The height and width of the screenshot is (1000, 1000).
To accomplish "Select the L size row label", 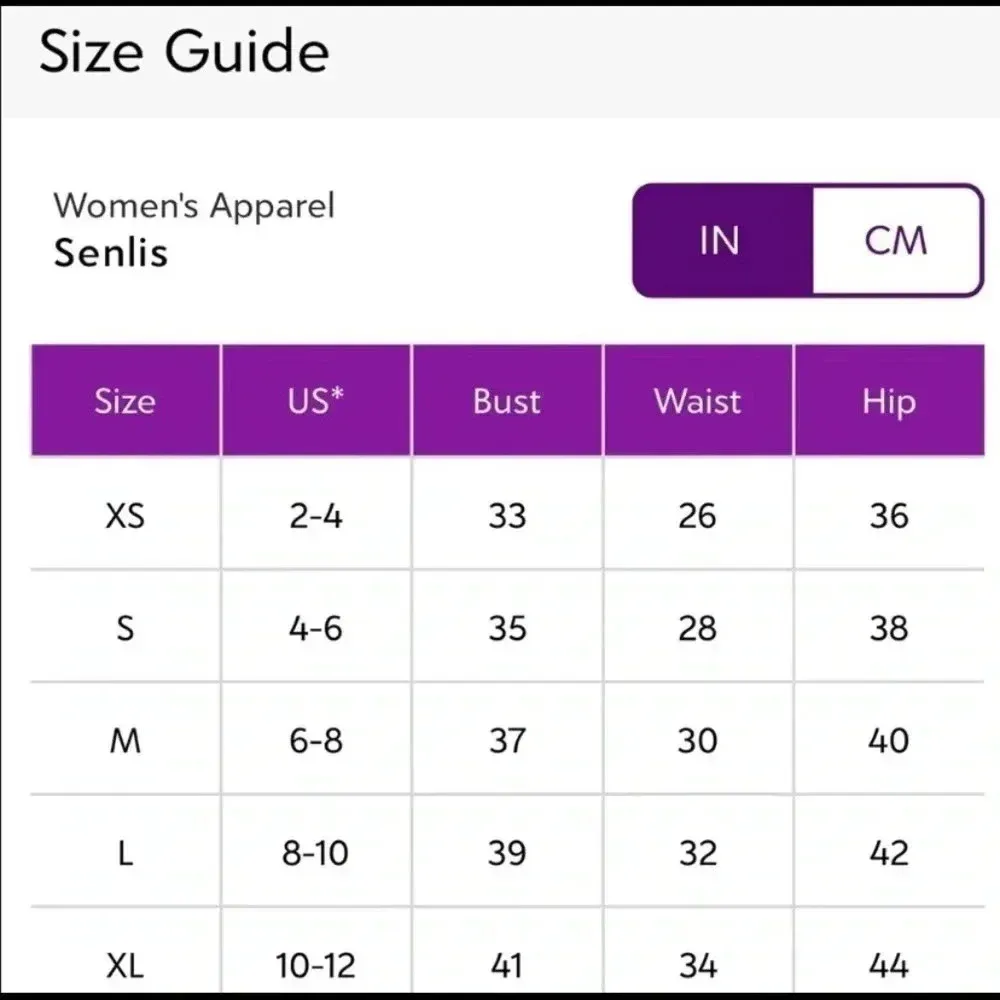I will [x=125, y=853].
